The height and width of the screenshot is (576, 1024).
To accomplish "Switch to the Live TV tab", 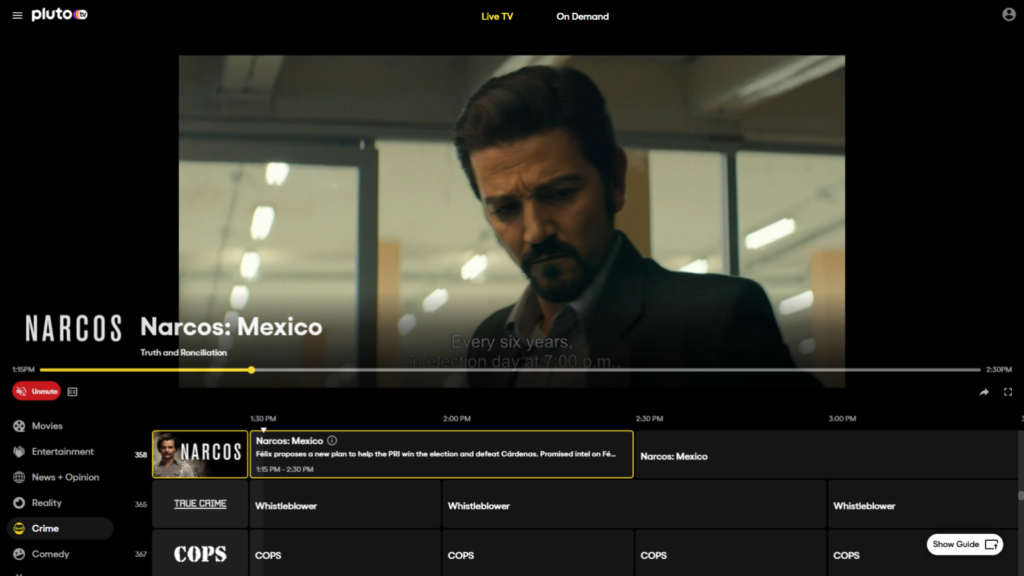I will click(x=497, y=16).
